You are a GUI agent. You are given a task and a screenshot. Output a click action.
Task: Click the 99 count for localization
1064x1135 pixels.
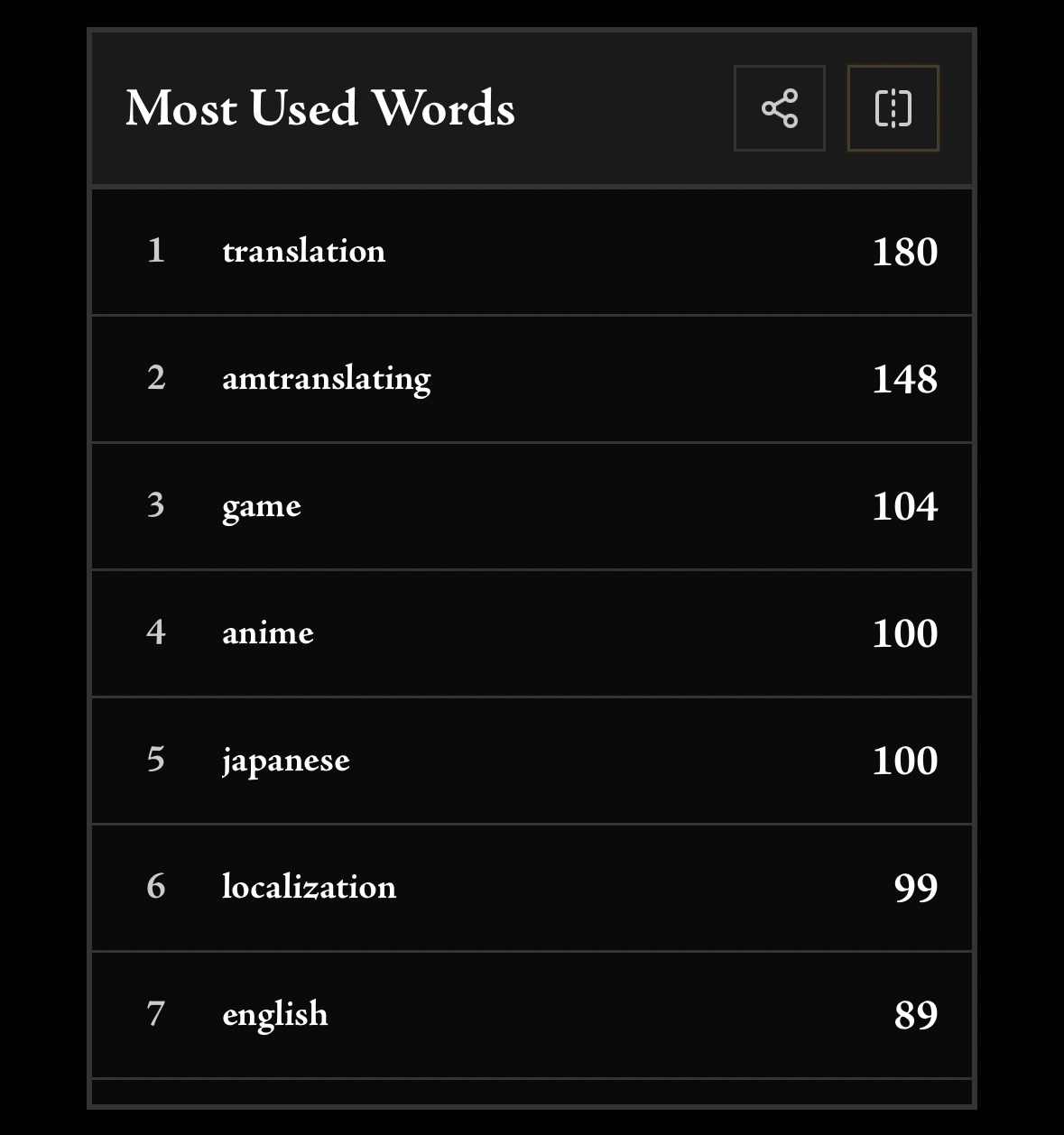coord(915,888)
